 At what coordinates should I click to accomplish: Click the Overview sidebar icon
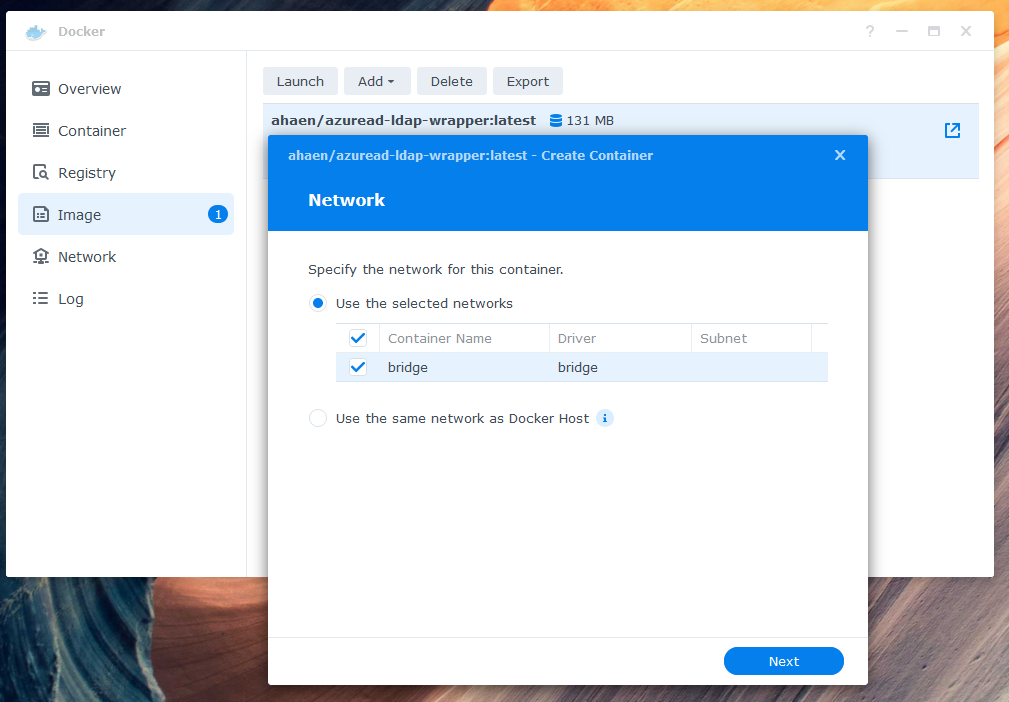[x=41, y=89]
